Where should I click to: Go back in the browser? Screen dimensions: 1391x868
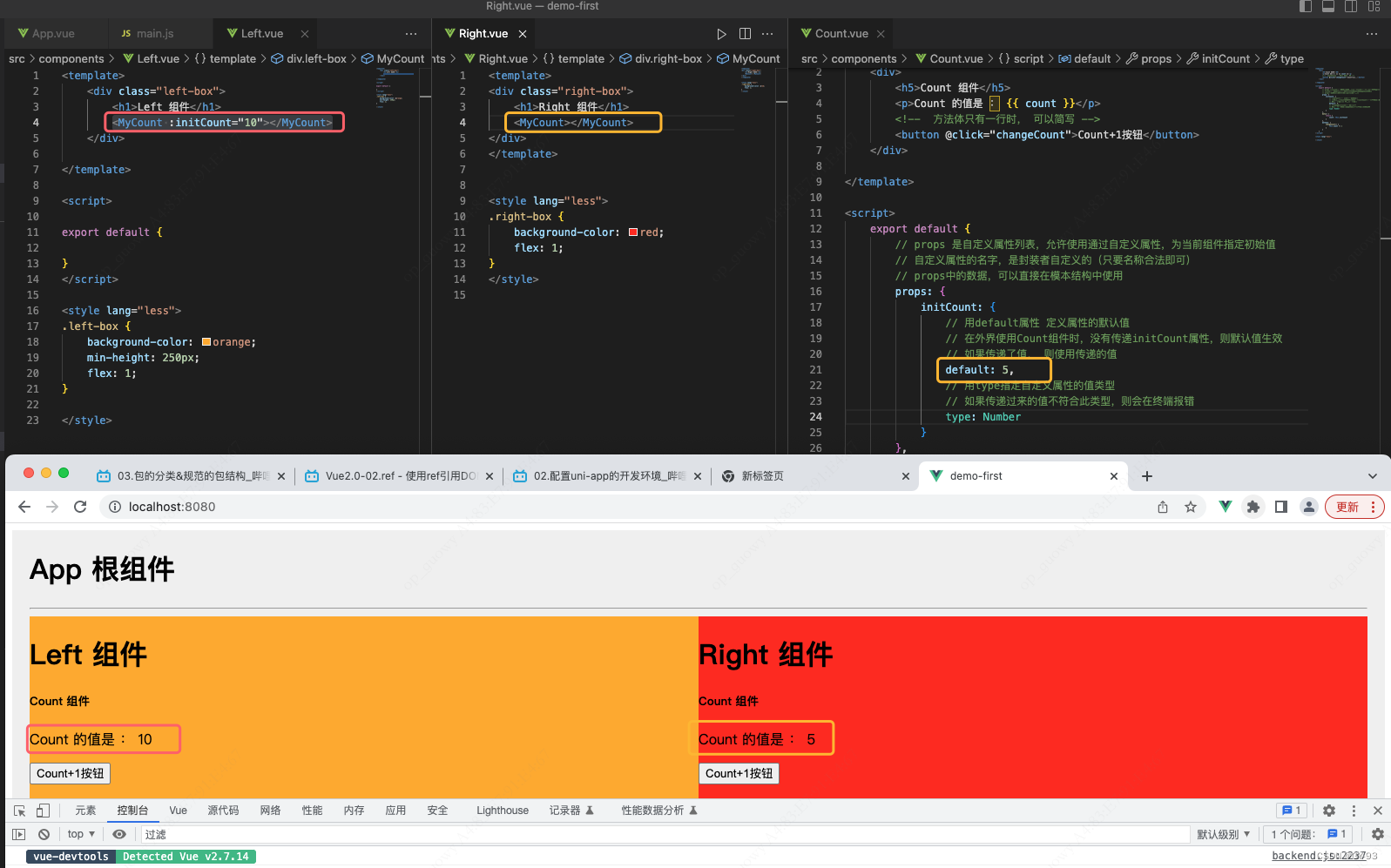(x=24, y=507)
